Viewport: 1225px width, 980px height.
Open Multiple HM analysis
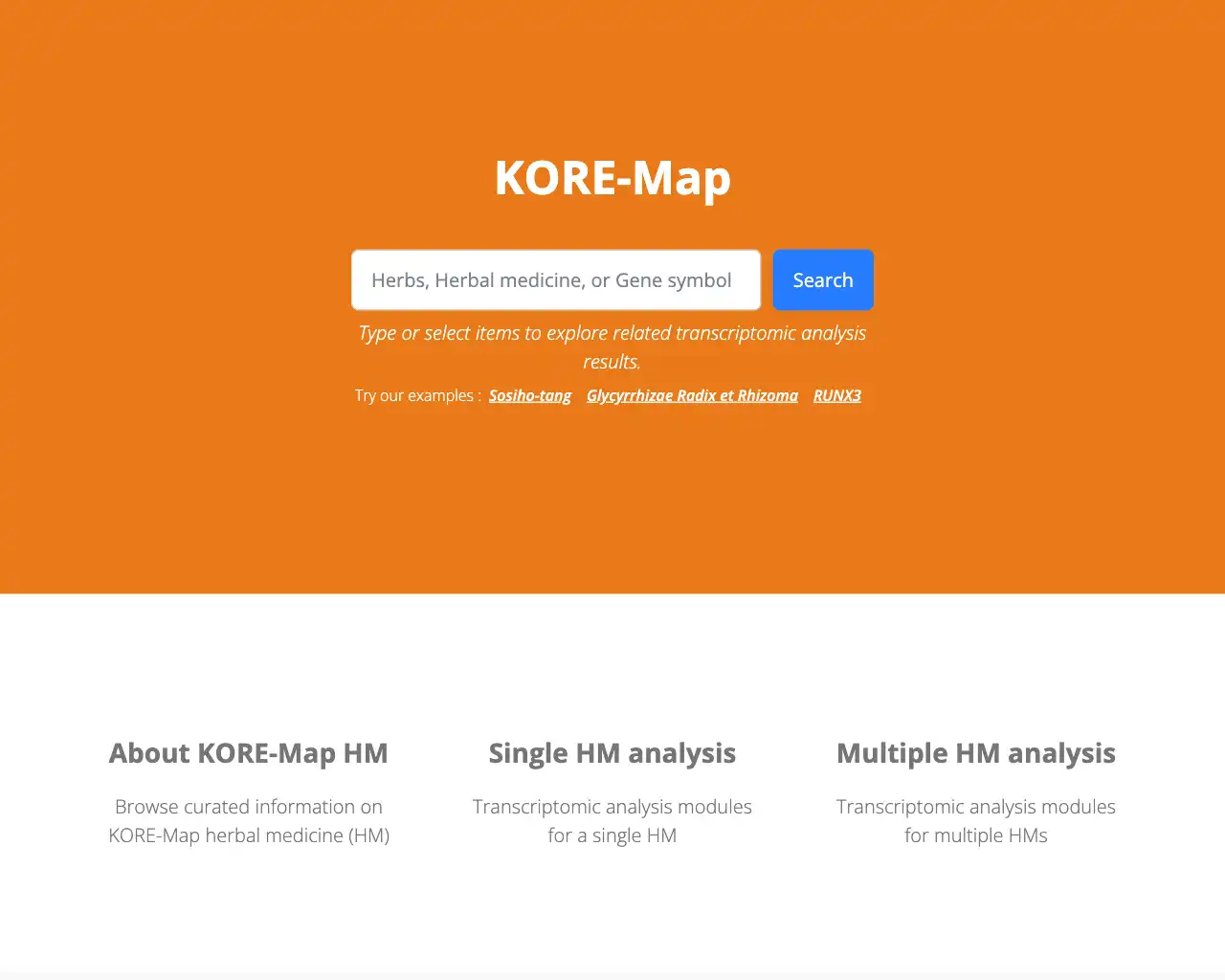[x=976, y=753]
